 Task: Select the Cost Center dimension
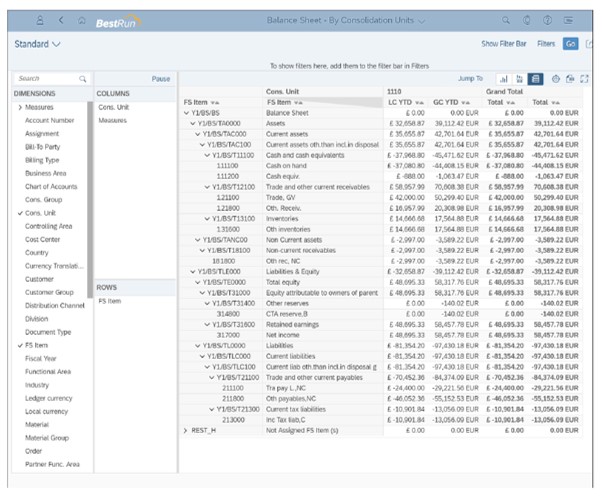42,240
